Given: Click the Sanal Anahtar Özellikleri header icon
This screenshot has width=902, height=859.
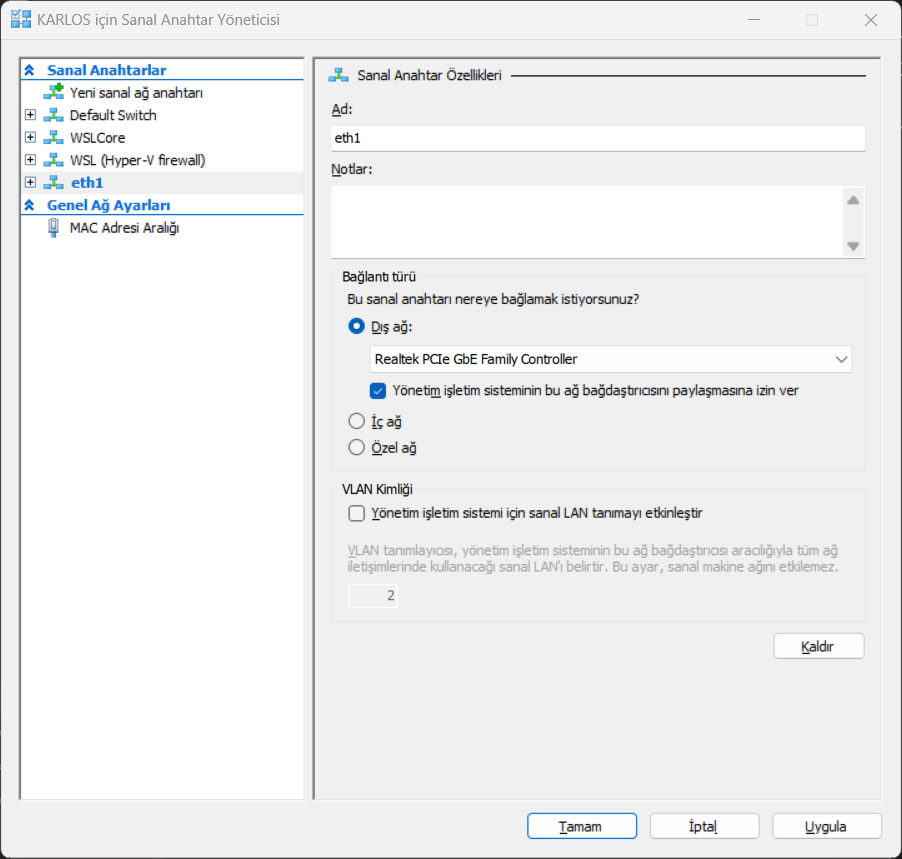Looking at the screenshot, I should pyautogui.click(x=339, y=75).
